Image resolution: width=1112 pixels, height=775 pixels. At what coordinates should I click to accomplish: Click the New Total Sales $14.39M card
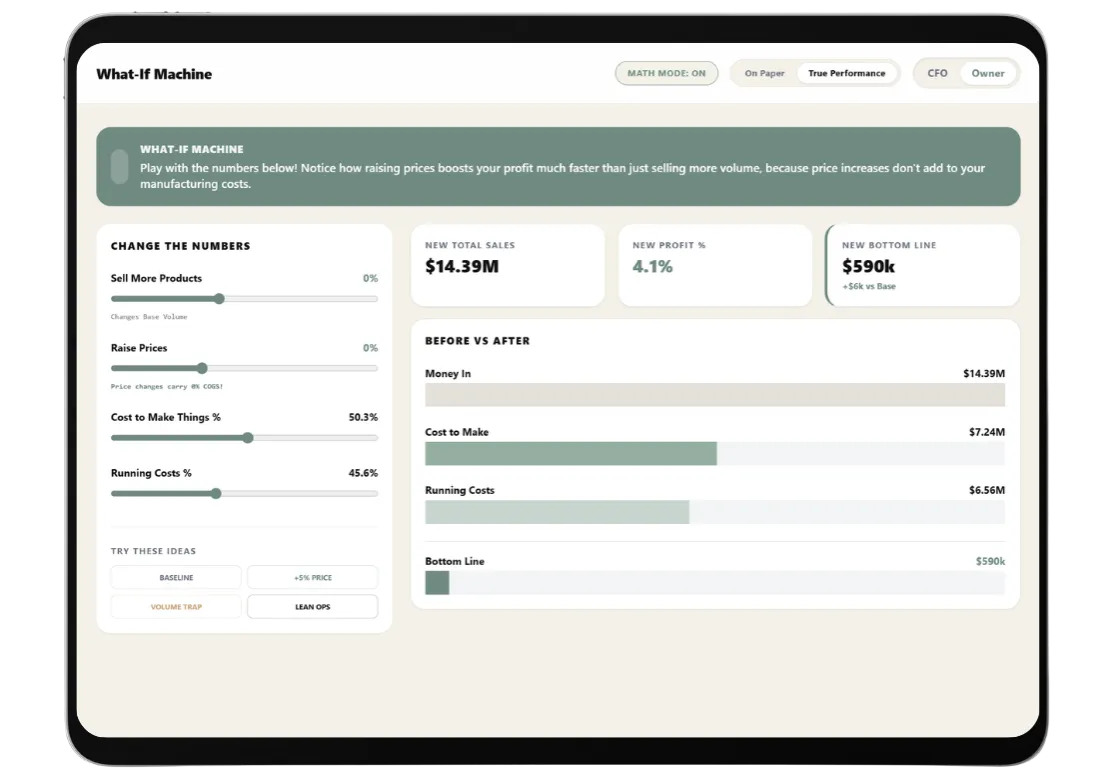pyautogui.click(x=508, y=265)
